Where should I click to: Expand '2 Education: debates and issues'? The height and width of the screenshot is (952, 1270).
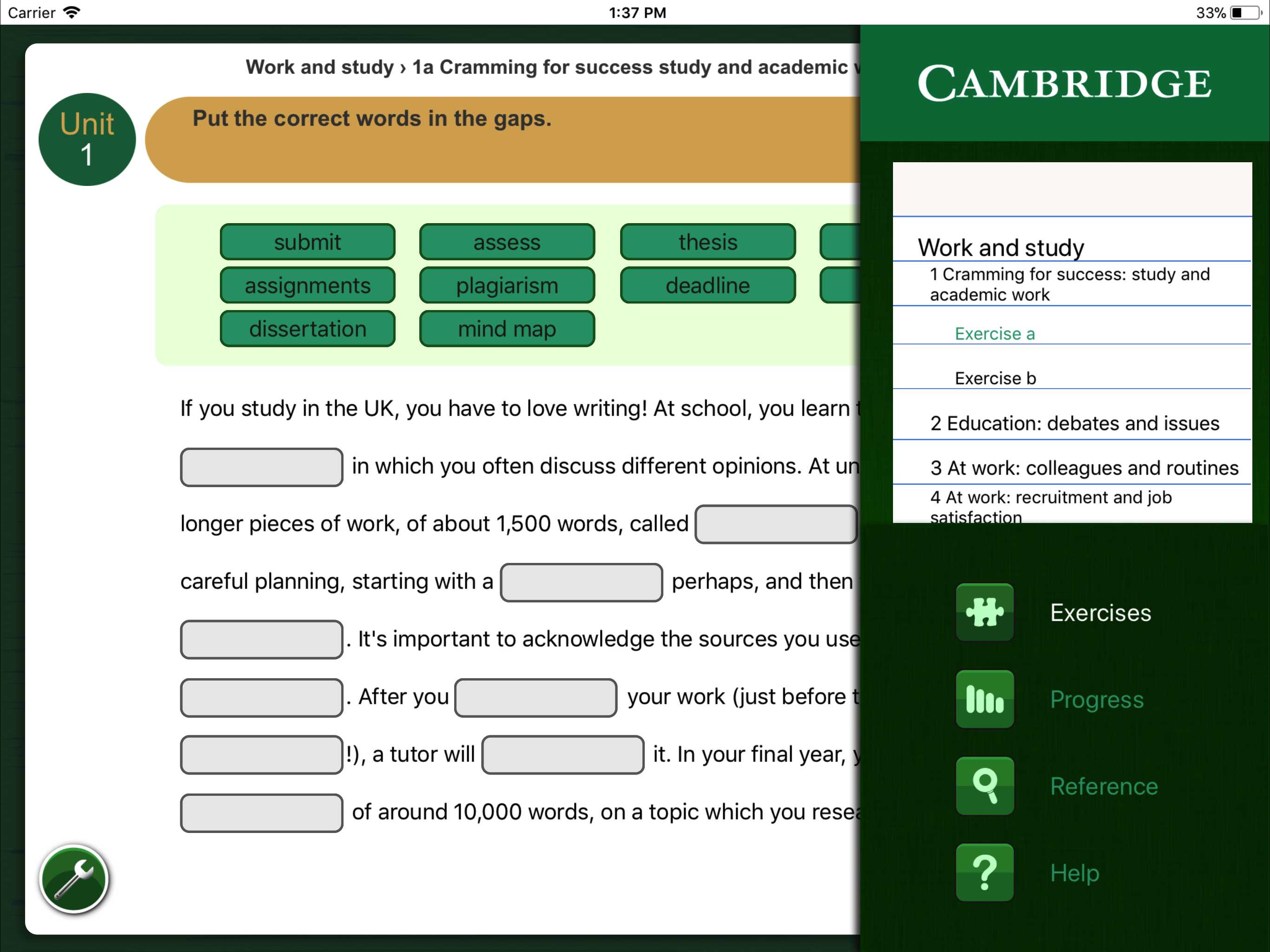1074,423
